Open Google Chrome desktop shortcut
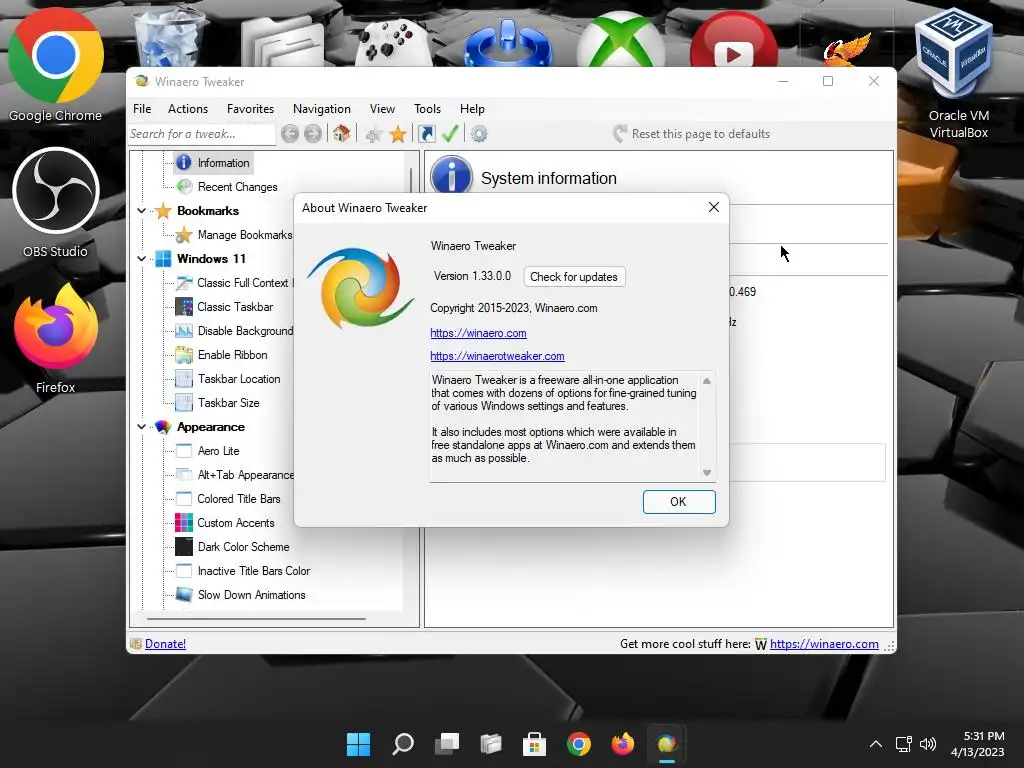Image resolution: width=1024 pixels, height=768 pixels. click(x=56, y=65)
